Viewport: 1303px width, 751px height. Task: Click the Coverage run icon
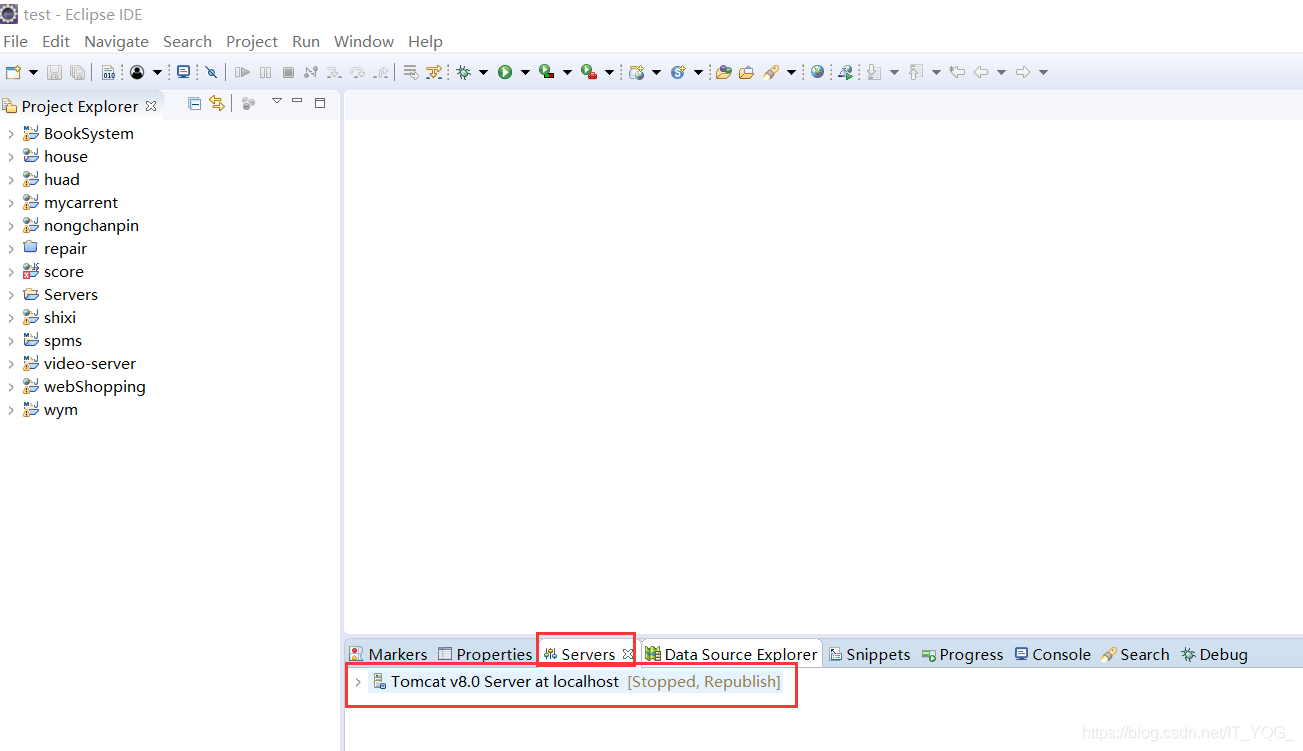coord(547,72)
